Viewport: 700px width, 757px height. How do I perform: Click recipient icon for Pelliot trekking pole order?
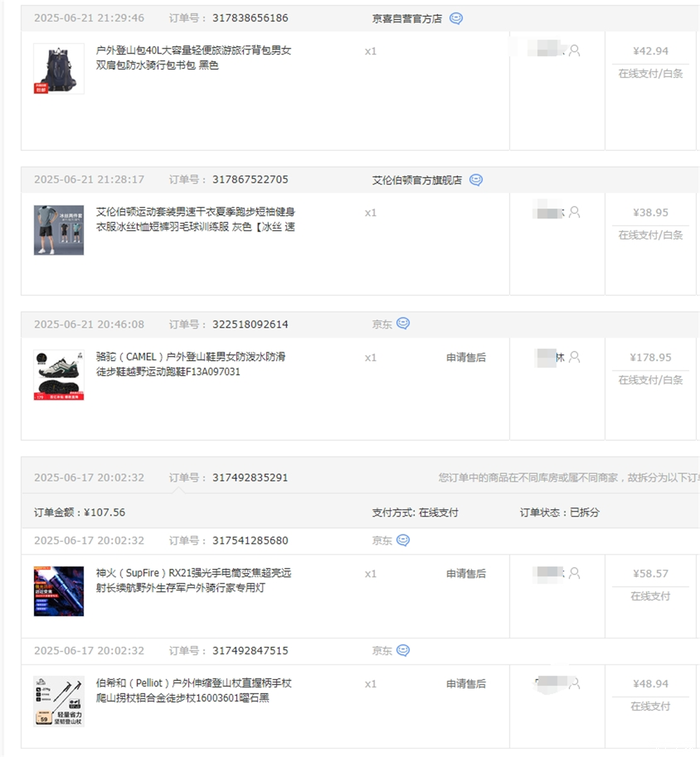point(574,684)
